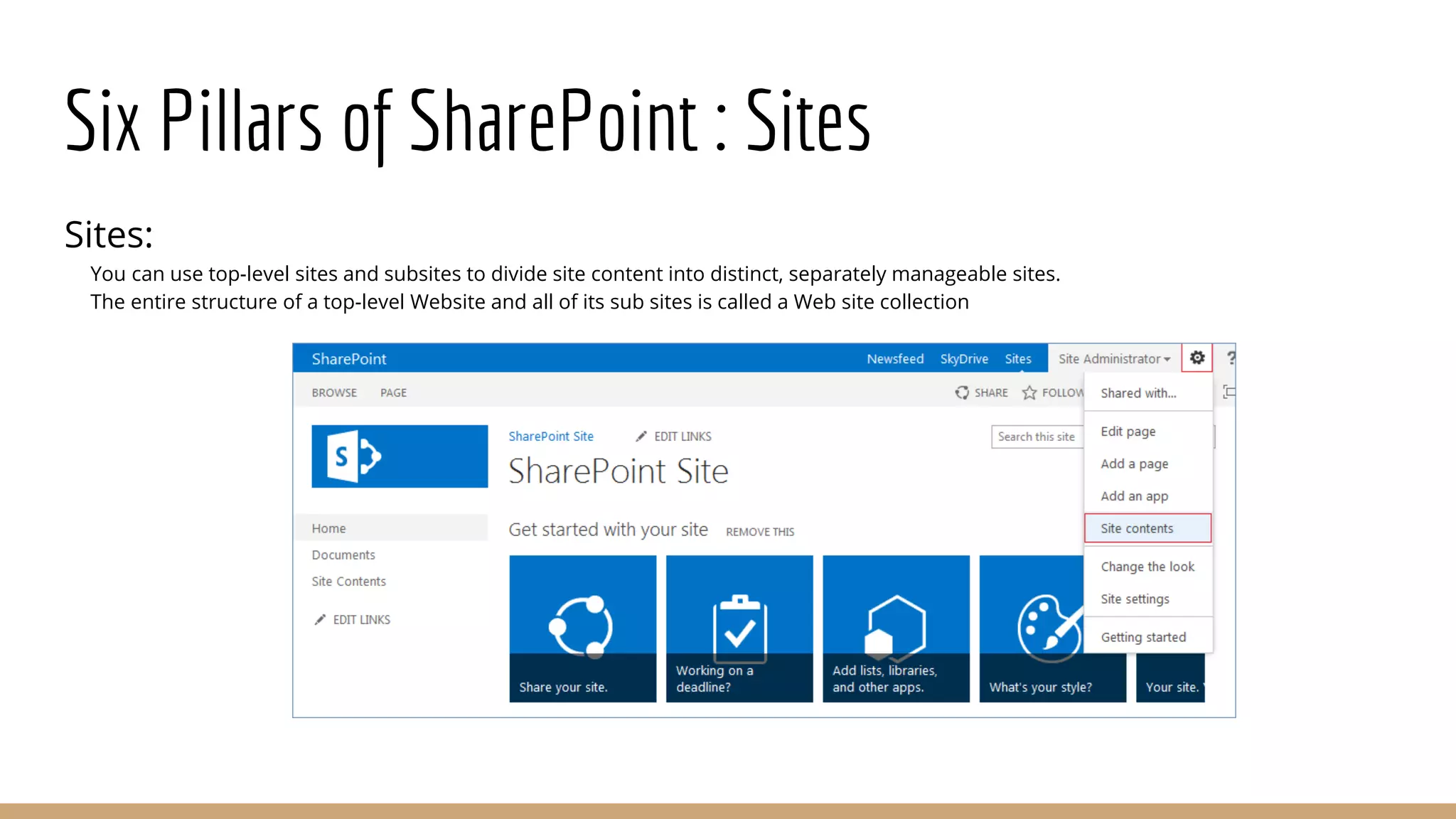Viewport: 1456px width, 819px height.
Task: Click pencil icon beside top EDIT LINKS
Action: [x=641, y=436]
